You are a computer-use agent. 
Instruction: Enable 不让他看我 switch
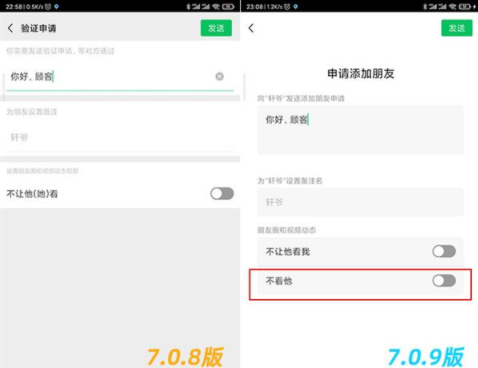click(x=444, y=251)
